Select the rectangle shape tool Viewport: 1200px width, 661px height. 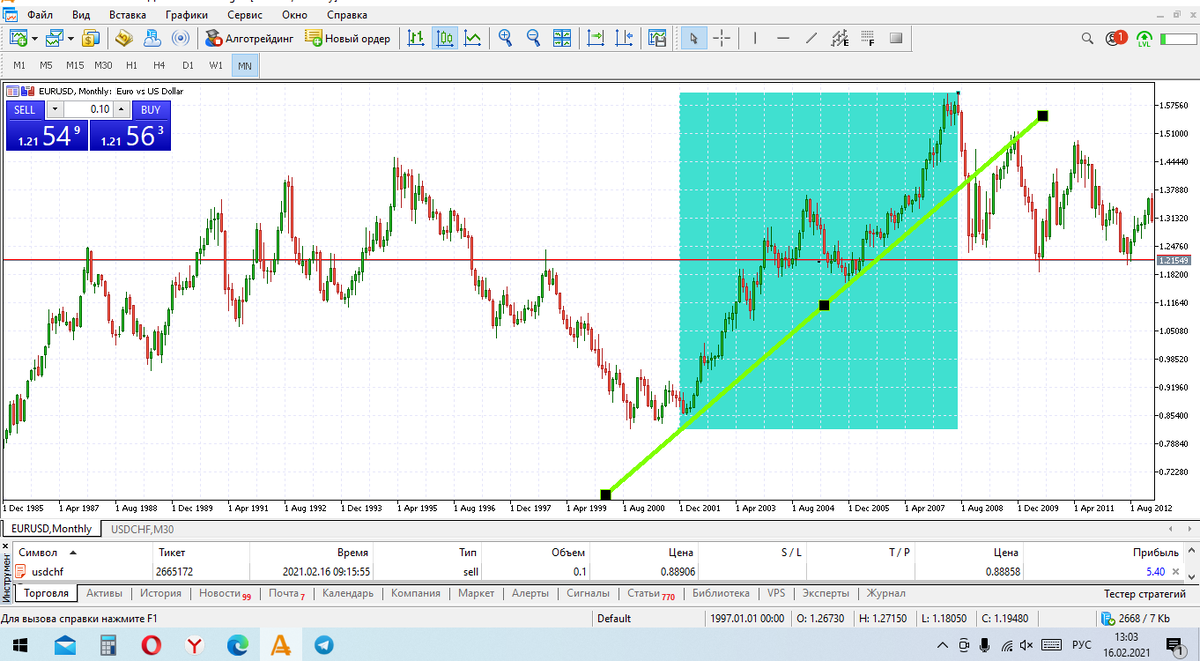click(895, 38)
